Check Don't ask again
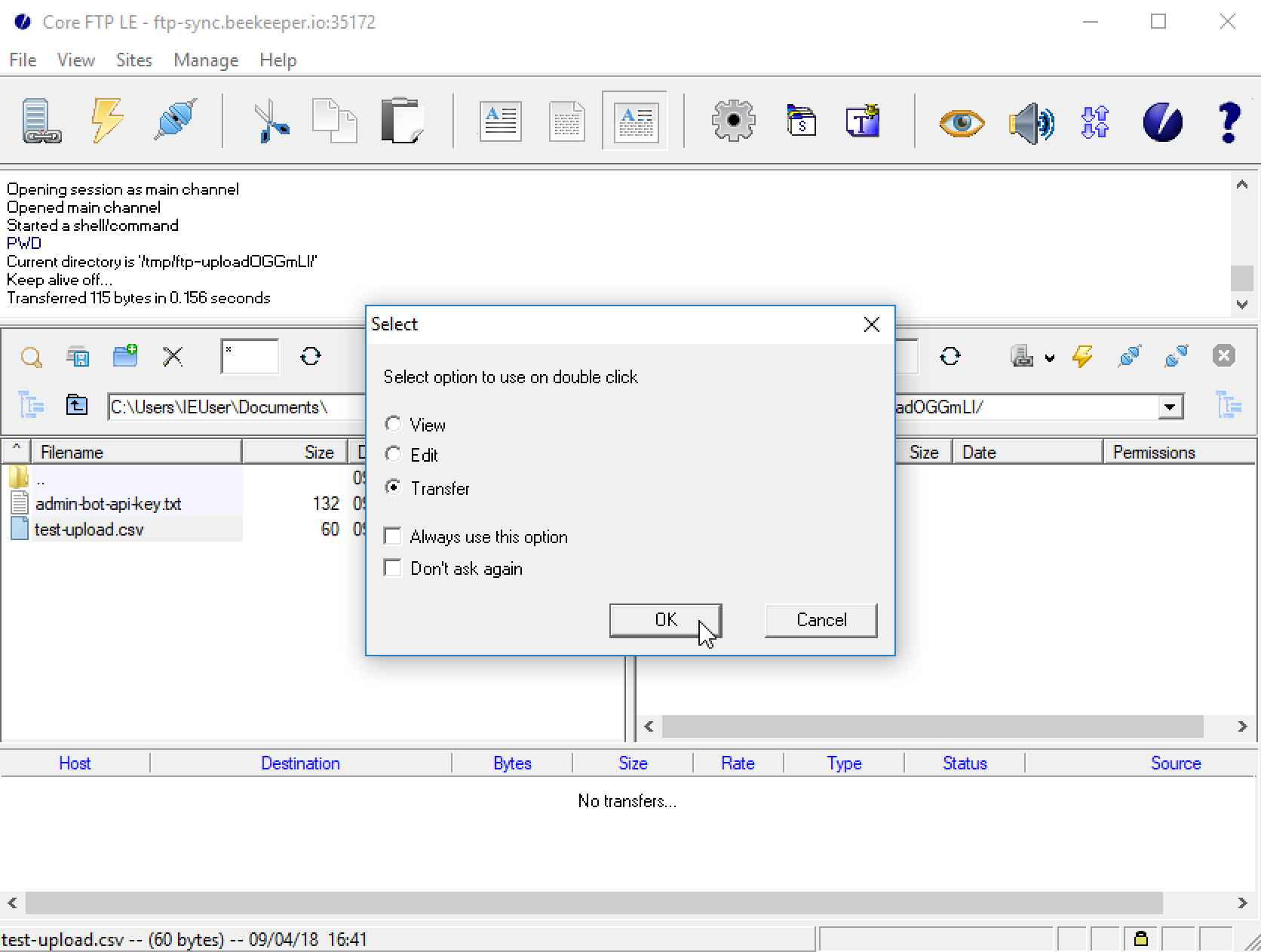This screenshot has width=1261, height=952. (x=392, y=568)
